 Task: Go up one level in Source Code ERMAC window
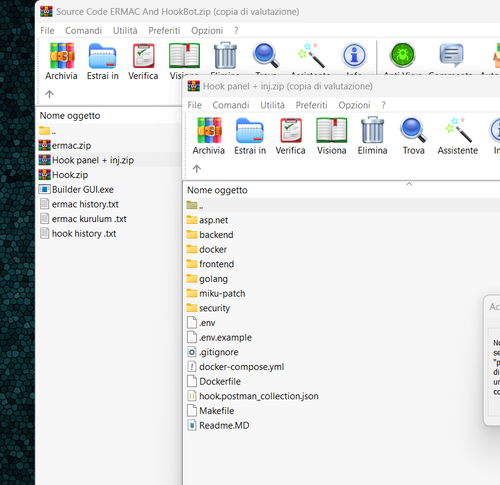[x=49, y=94]
